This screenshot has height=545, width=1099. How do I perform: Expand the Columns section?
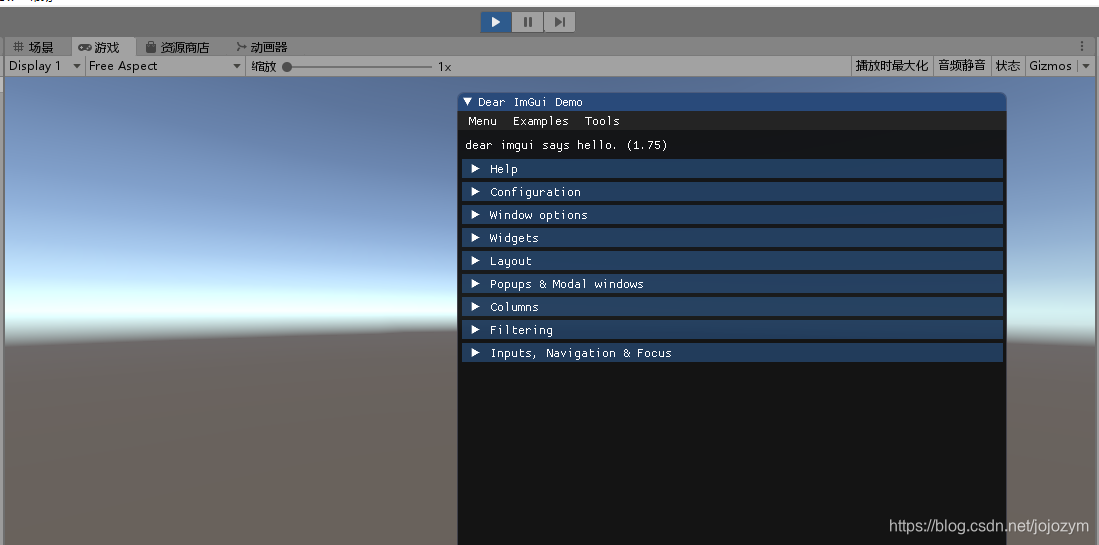click(732, 307)
